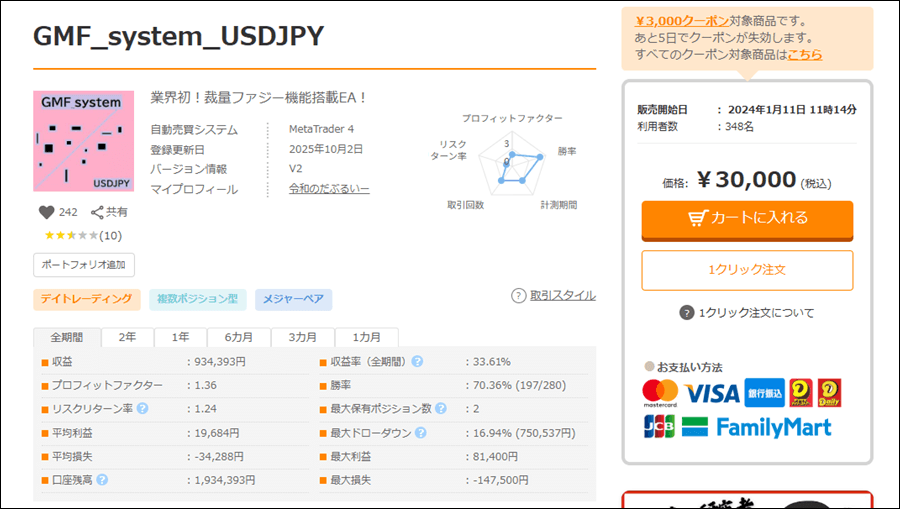Click the VISA payment logo
This screenshot has height=509, width=900.
pos(712,394)
